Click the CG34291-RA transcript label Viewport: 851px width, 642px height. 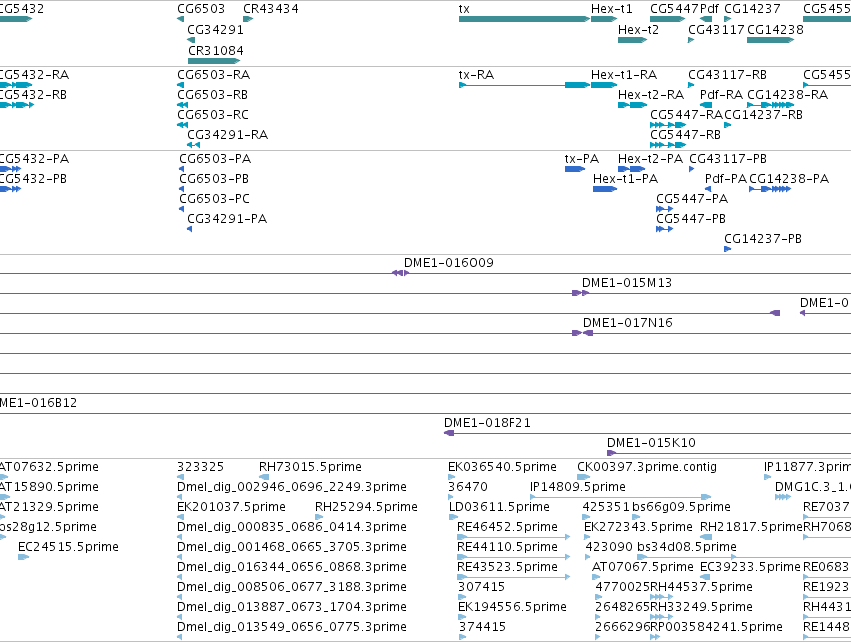pos(227,135)
